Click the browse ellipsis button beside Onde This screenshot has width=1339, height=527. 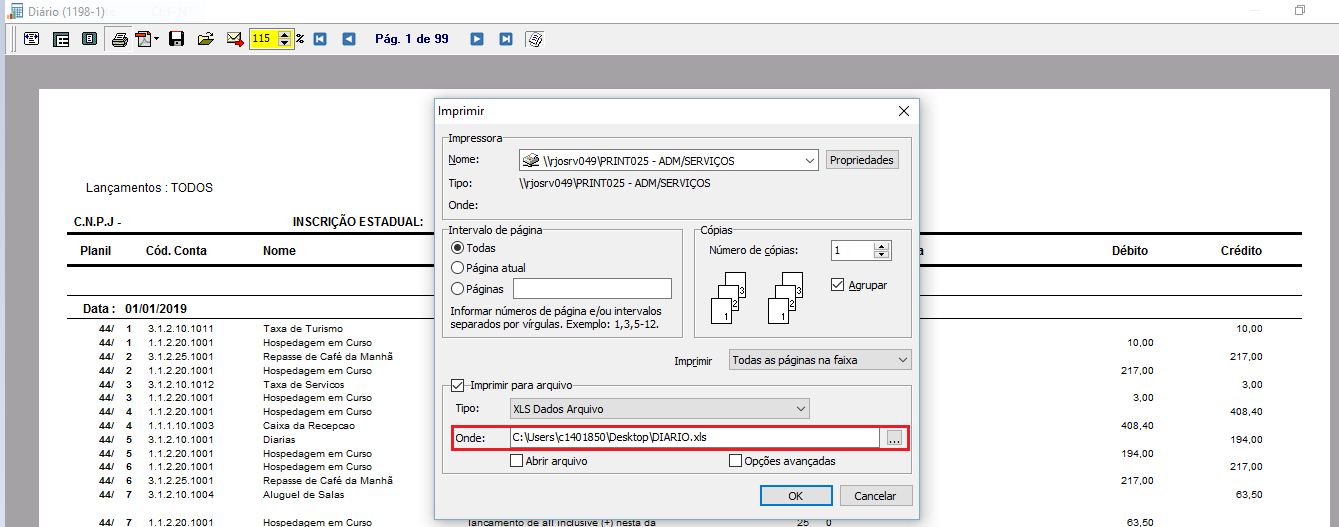click(x=894, y=438)
